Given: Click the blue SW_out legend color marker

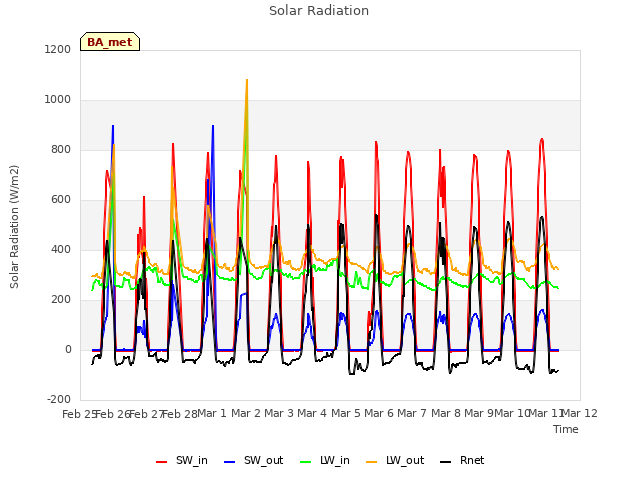Looking at the screenshot, I should coord(230,462).
